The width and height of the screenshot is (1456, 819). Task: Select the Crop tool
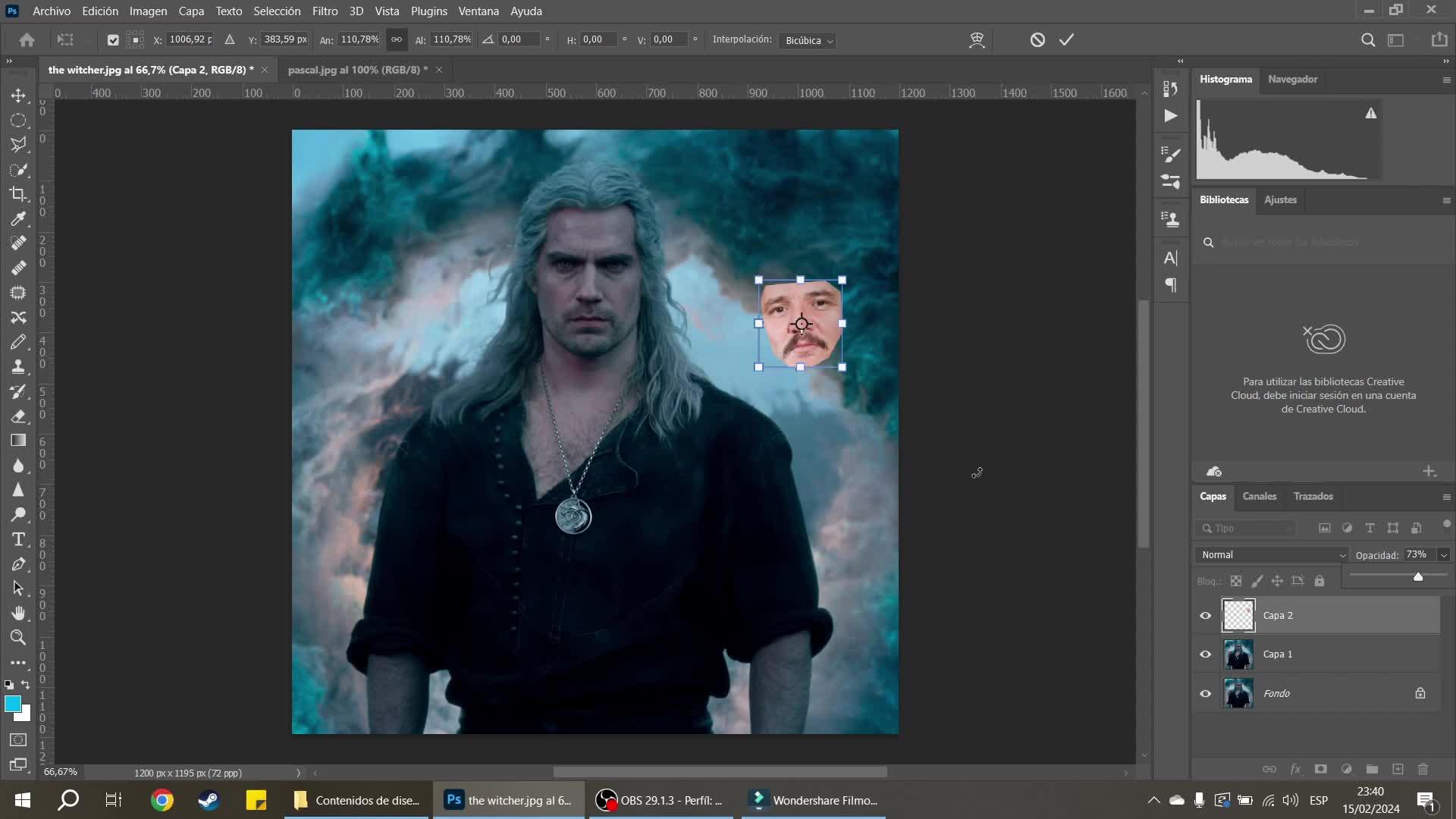18,194
